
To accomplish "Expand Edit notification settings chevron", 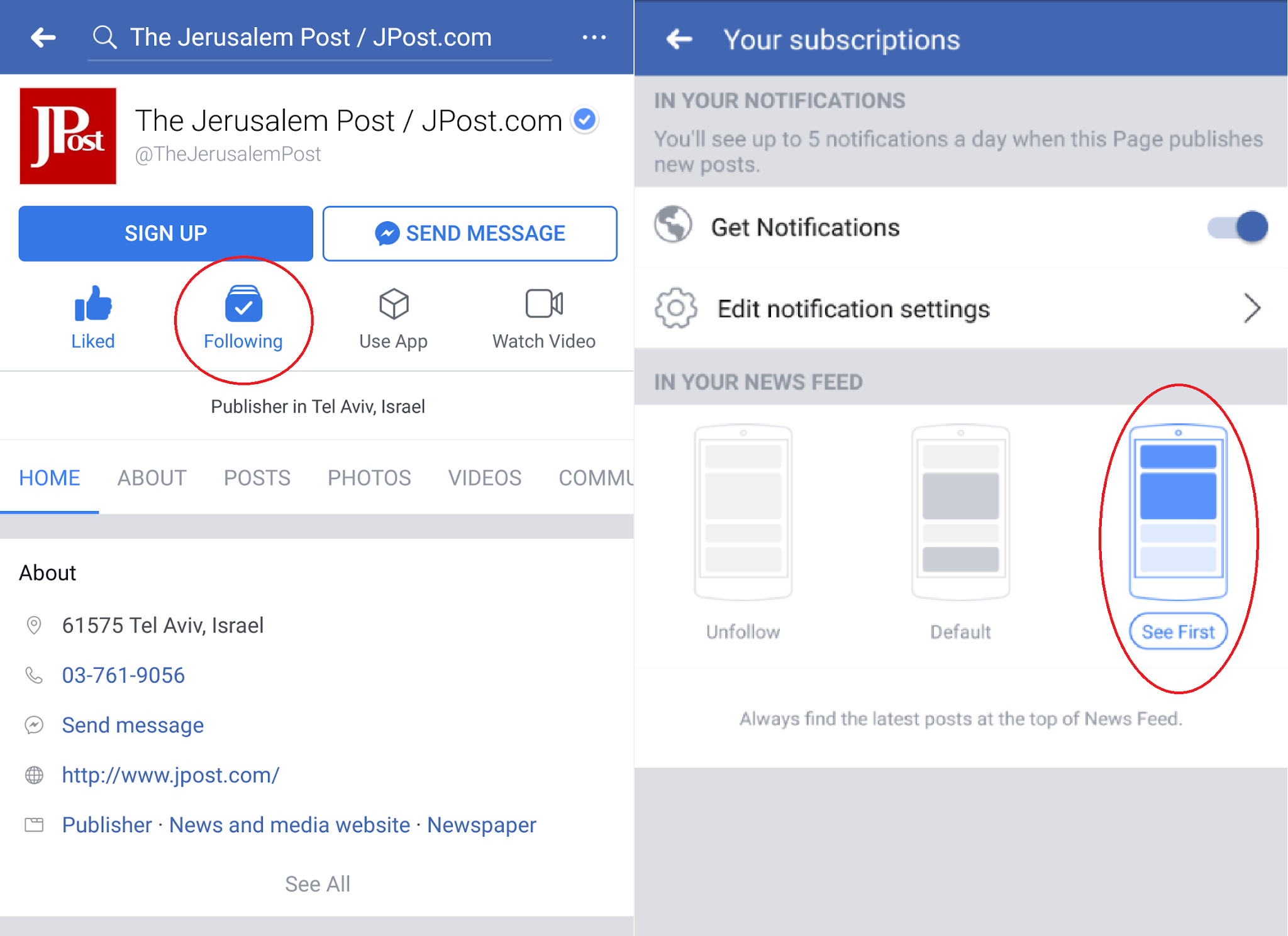I will tap(1252, 309).
